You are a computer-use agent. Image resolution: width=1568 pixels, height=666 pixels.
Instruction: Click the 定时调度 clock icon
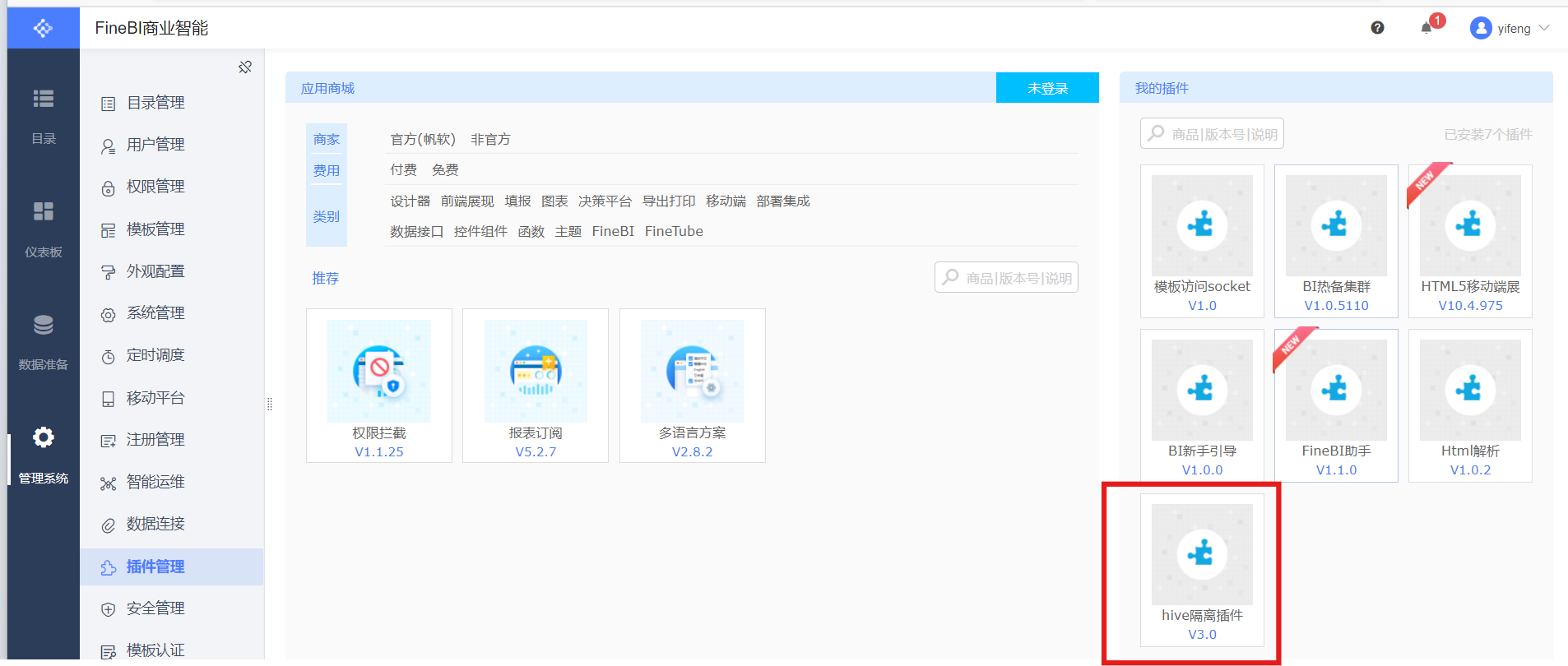[x=108, y=357]
